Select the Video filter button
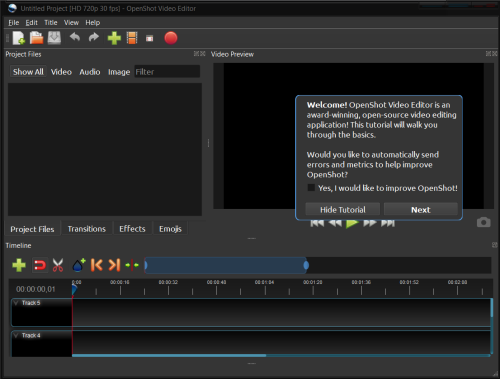The width and height of the screenshot is (500, 379). tap(61, 72)
